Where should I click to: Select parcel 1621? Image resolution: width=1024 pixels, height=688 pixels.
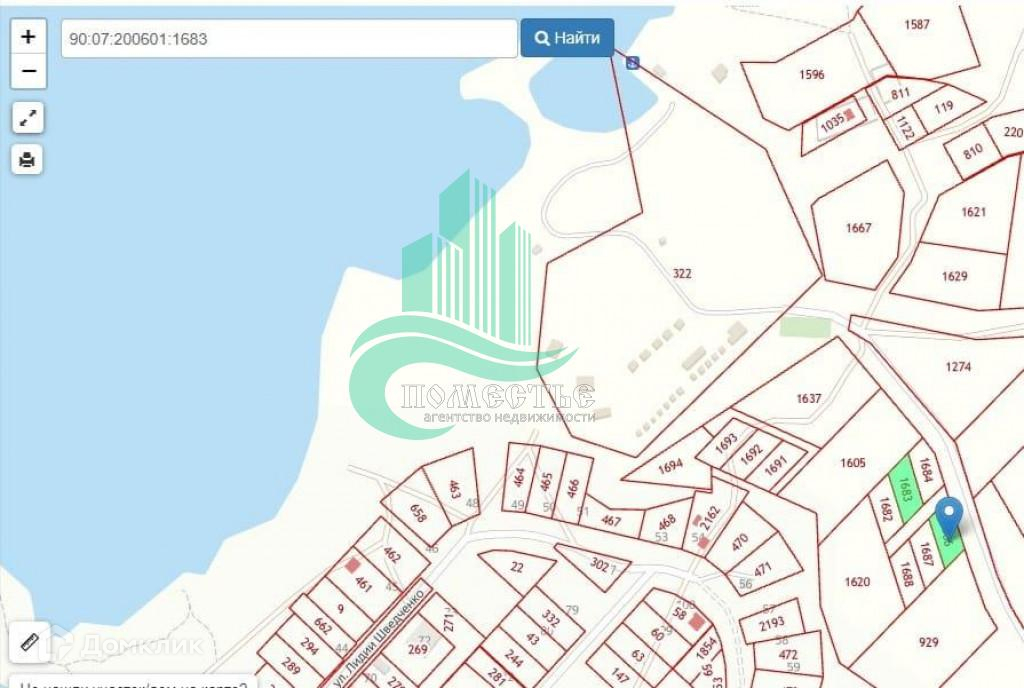(973, 212)
